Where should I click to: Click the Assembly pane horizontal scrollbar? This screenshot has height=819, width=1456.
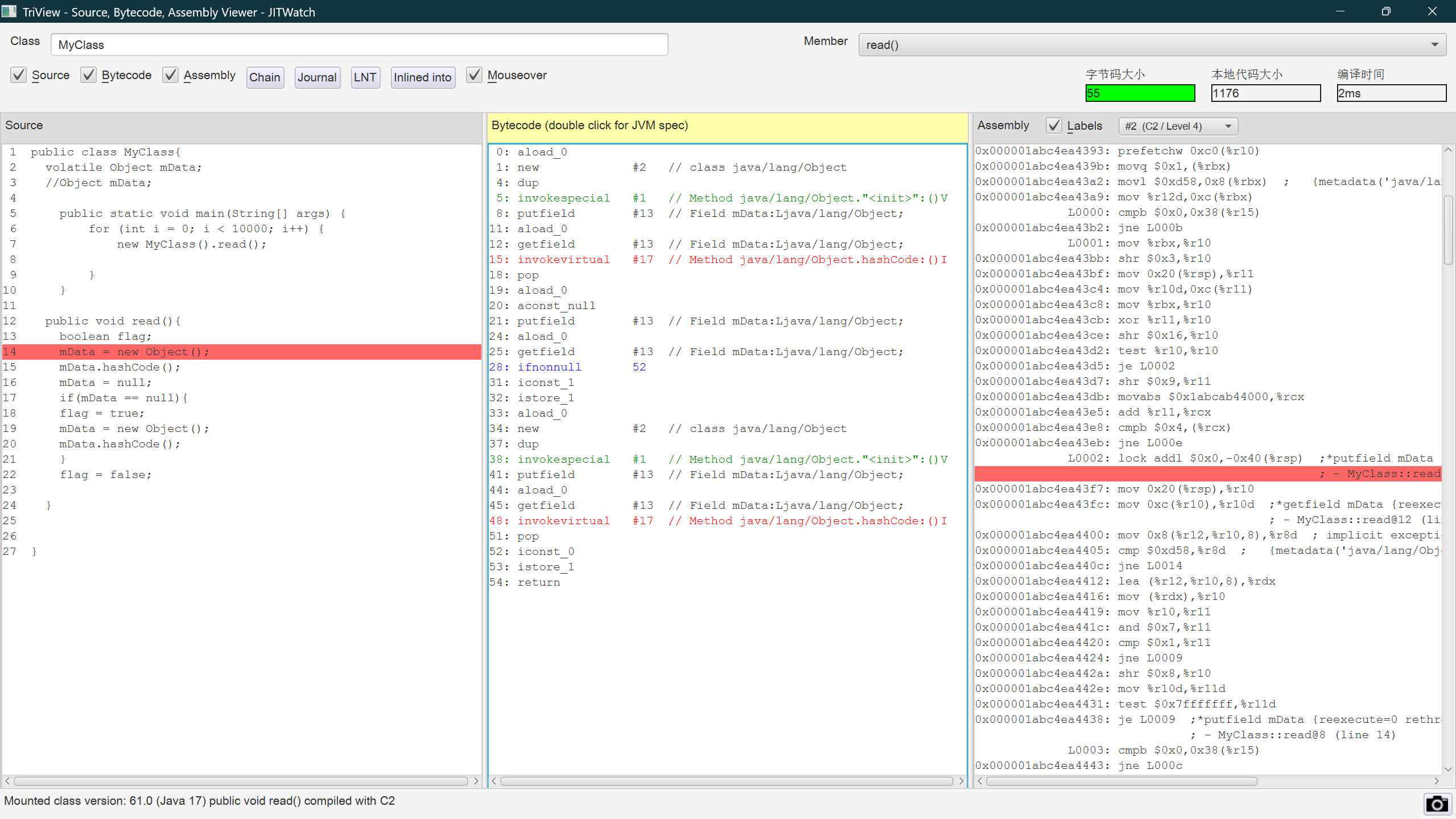pos(1121,781)
